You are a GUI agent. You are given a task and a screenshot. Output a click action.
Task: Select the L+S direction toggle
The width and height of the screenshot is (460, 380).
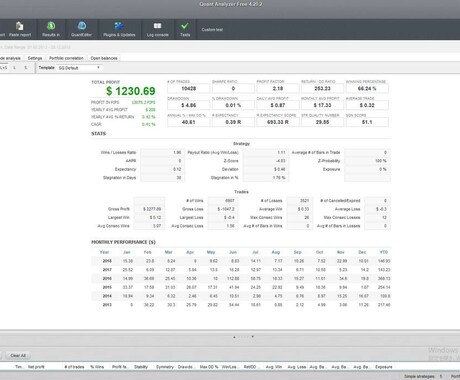click(3, 68)
